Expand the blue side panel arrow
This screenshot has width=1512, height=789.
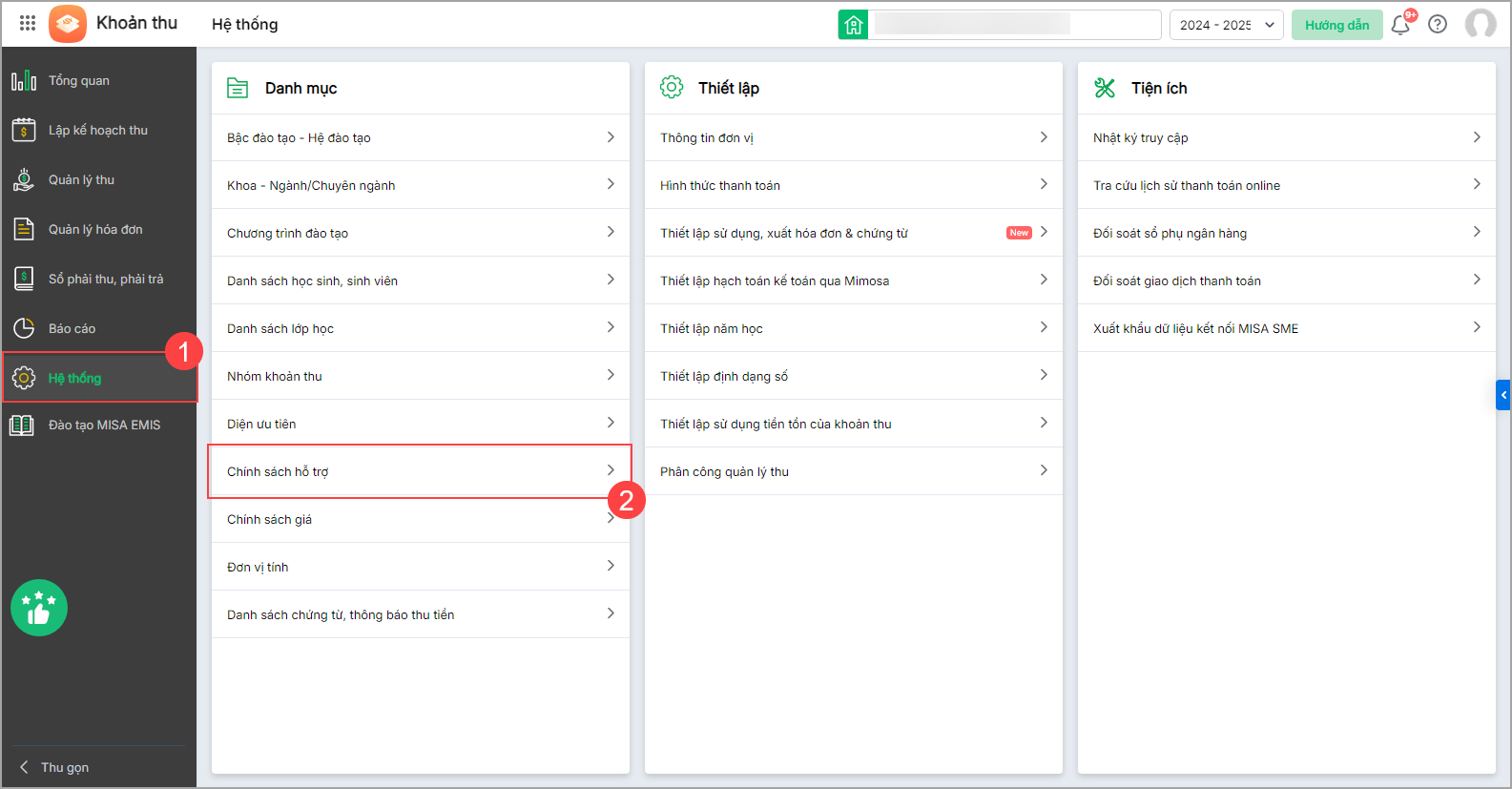(x=1503, y=395)
